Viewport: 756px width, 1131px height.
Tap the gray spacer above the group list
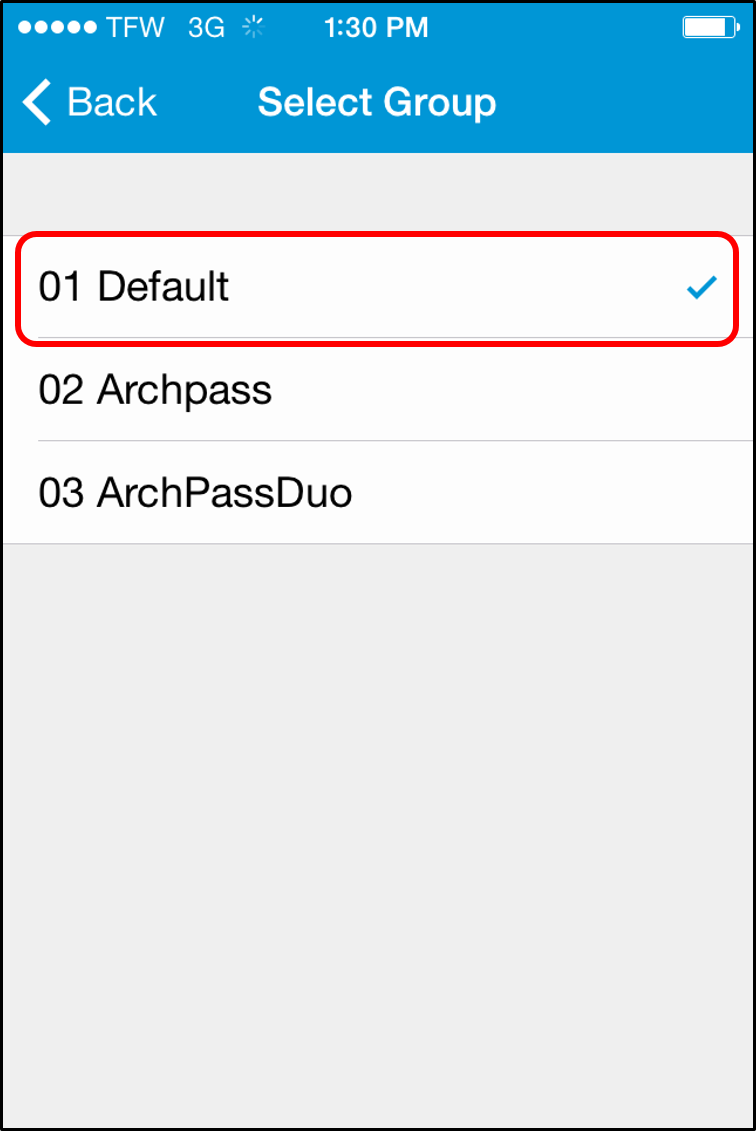(x=378, y=193)
